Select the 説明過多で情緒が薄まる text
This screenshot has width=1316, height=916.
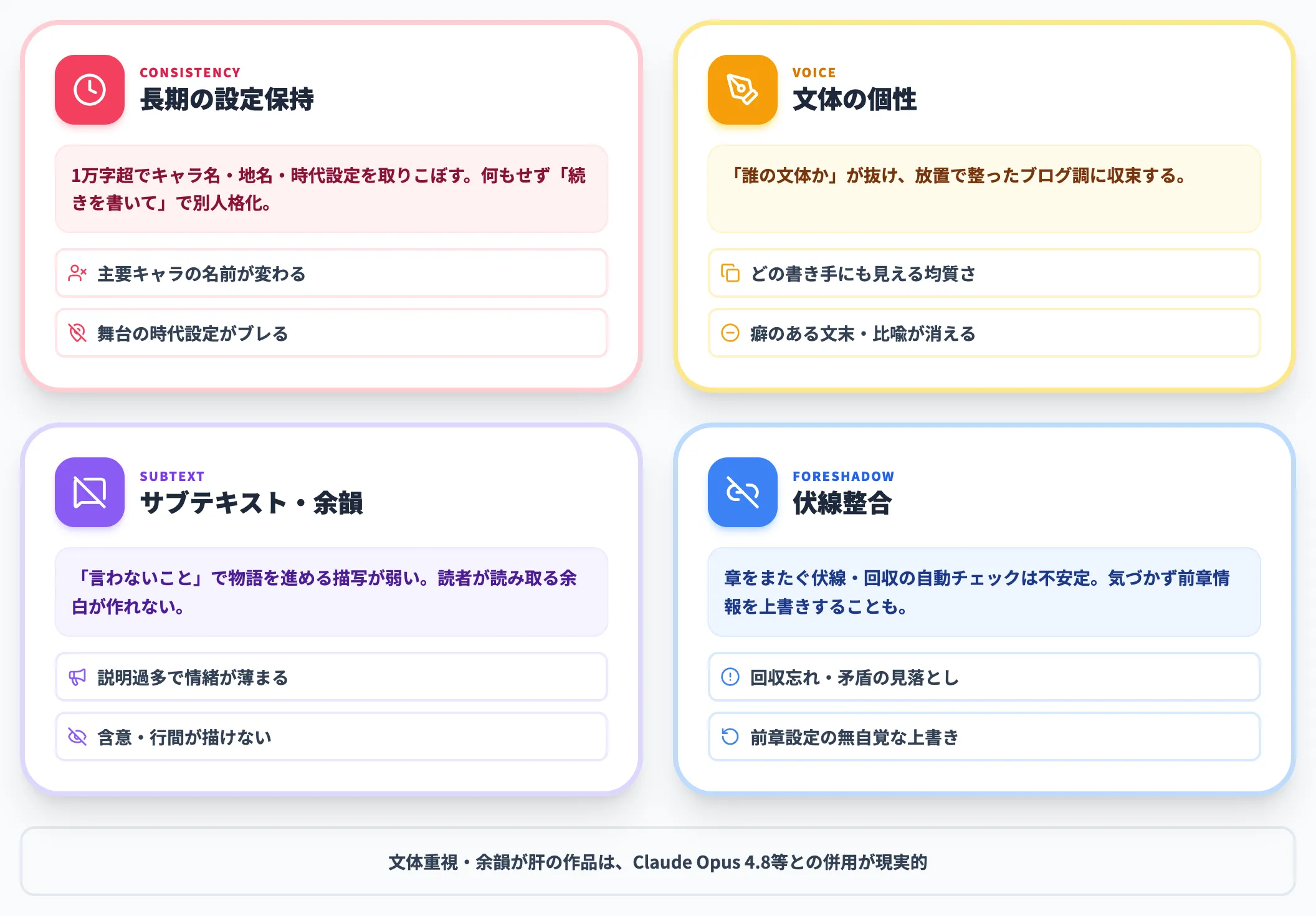(193, 677)
